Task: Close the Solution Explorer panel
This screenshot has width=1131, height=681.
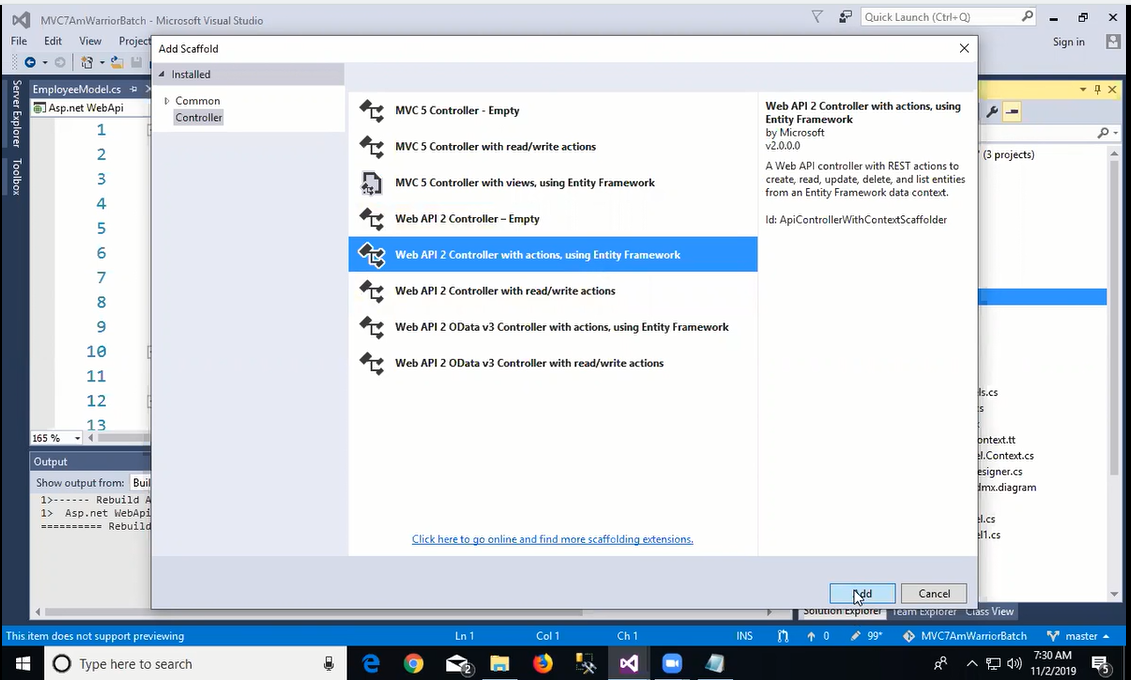Action: coord(1113,89)
